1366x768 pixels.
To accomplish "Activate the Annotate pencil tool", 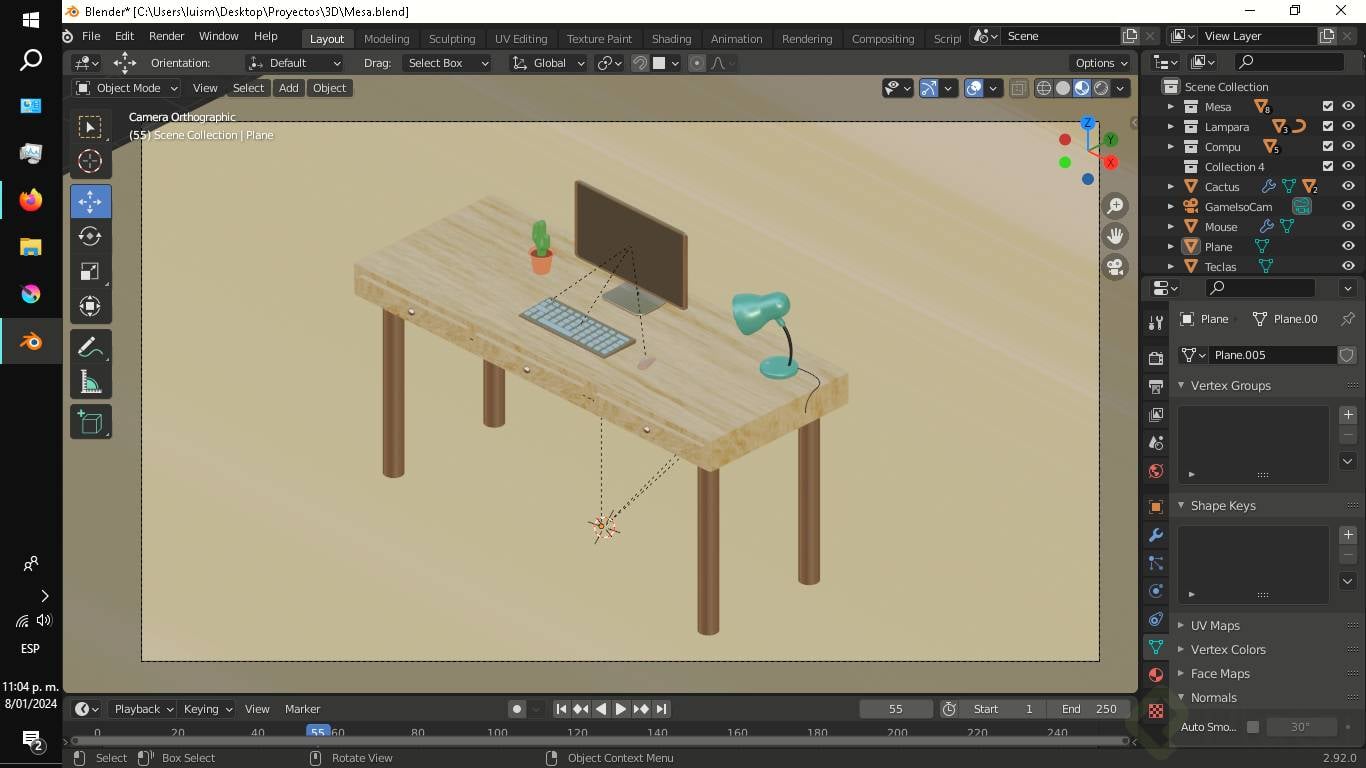I will click(90, 347).
